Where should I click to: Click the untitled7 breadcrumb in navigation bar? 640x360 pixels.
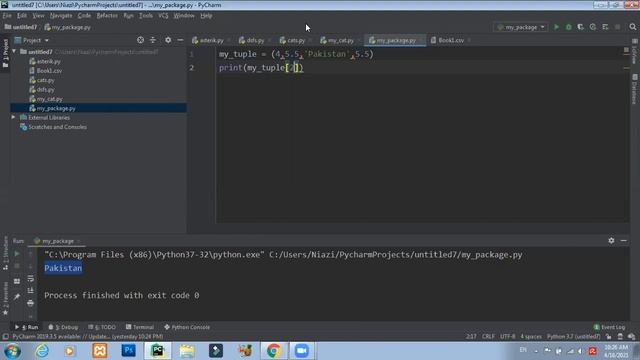click(x=21, y=27)
